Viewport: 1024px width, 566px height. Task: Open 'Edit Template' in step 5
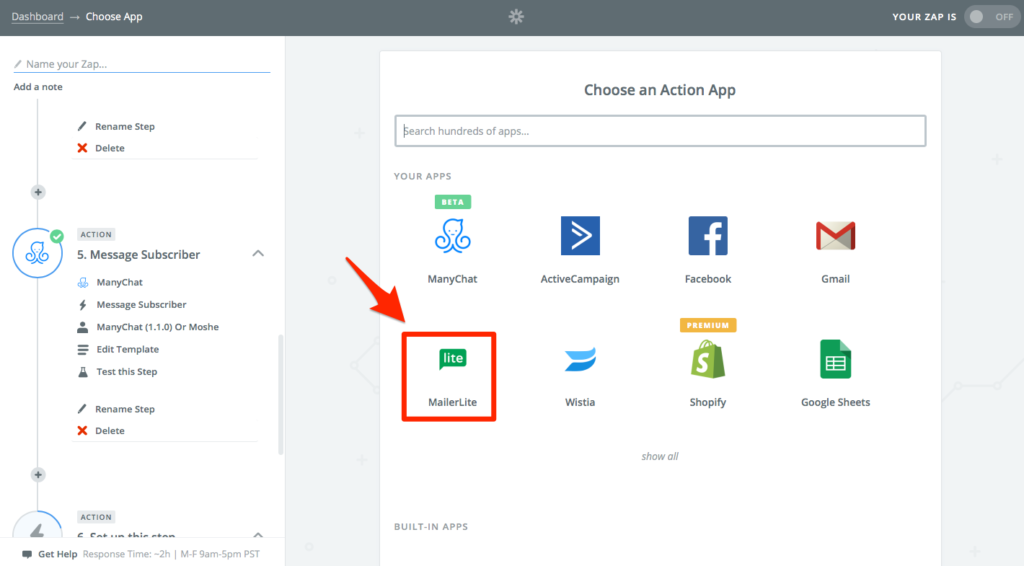128,349
